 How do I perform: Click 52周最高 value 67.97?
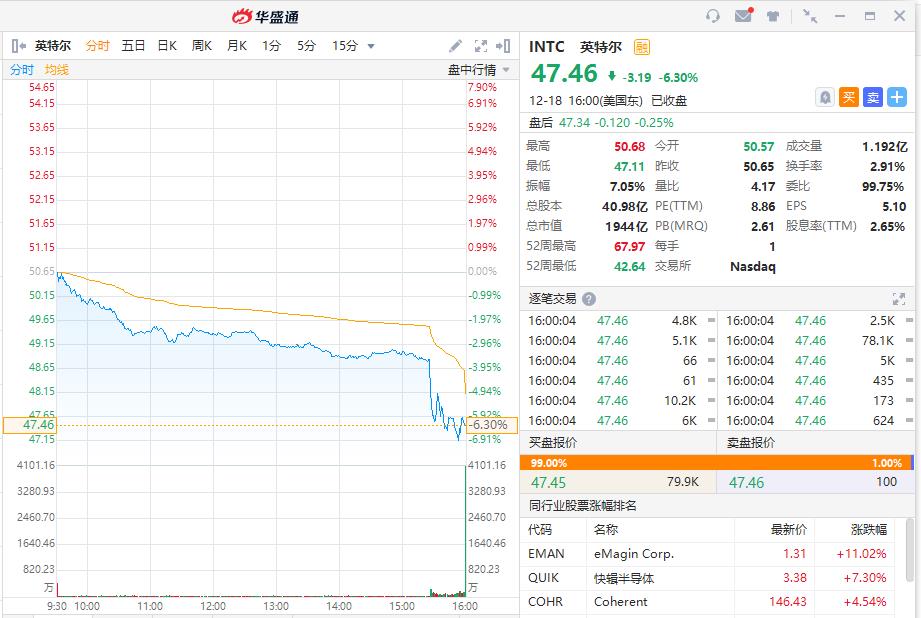pos(629,247)
